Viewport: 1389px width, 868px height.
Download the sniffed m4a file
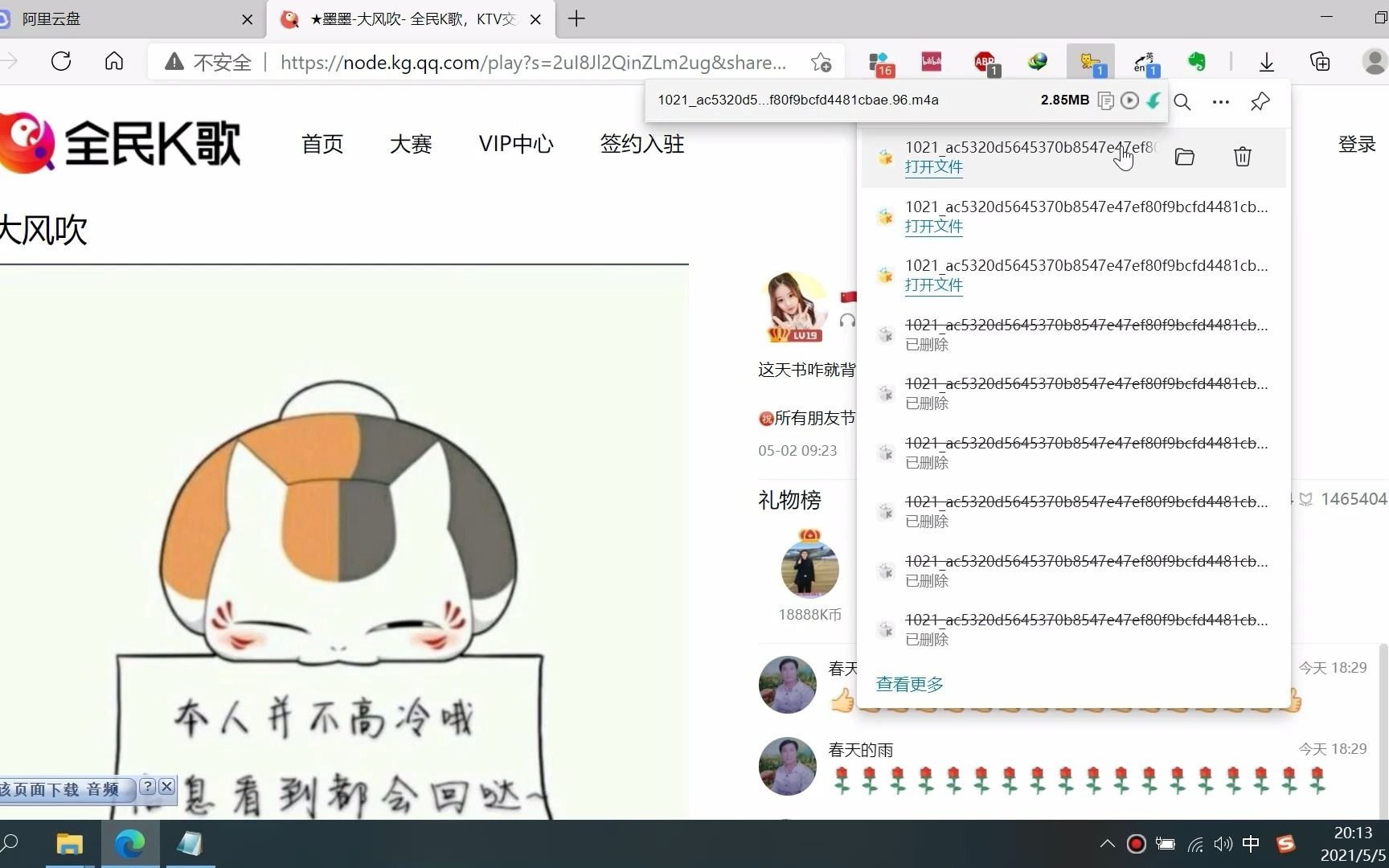click(x=1153, y=100)
